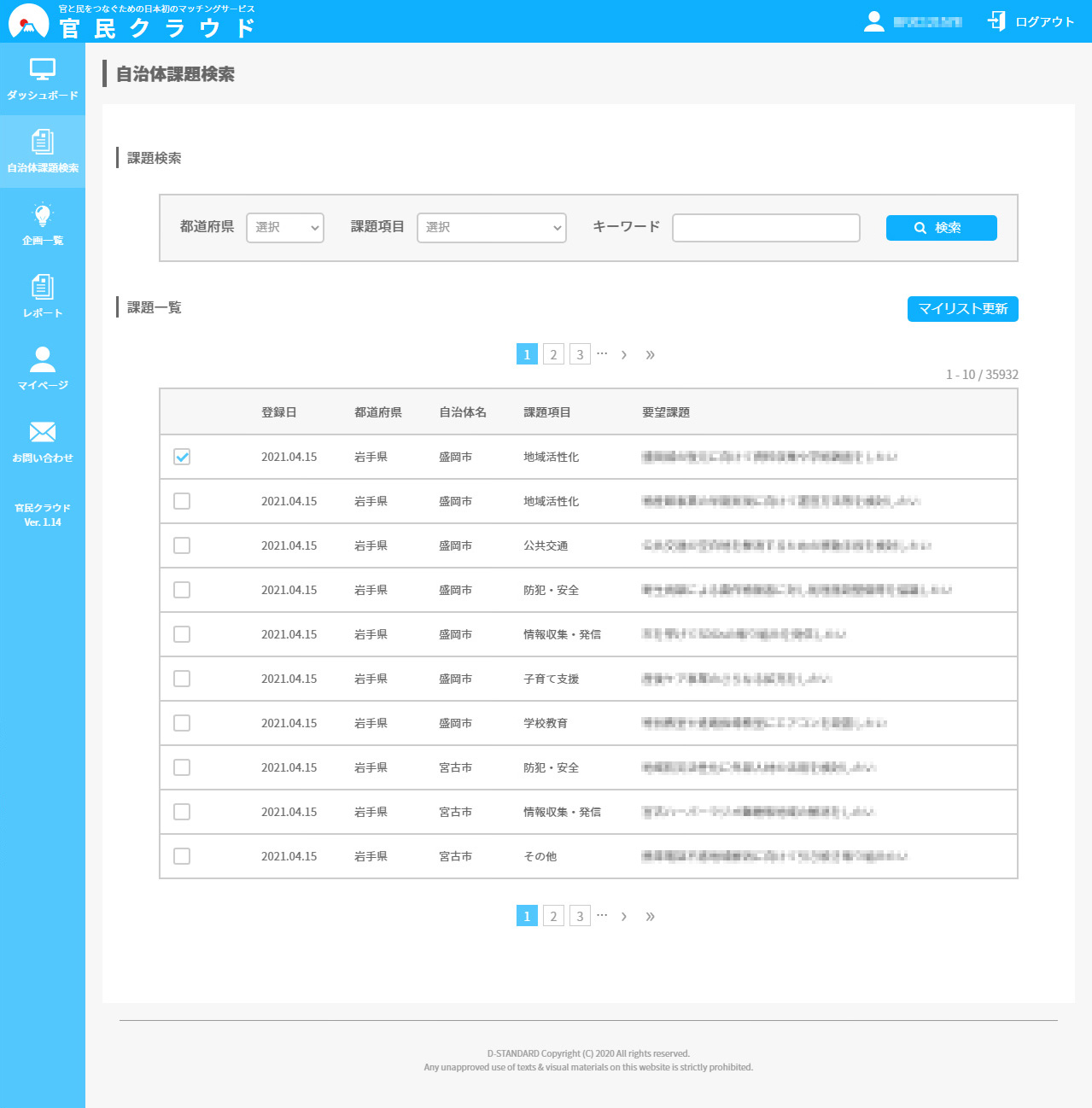The width and height of the screenshot is (1092, 1108).
Task: Open お問い合わせ envelope icon
Action: [x=43, y=432]
